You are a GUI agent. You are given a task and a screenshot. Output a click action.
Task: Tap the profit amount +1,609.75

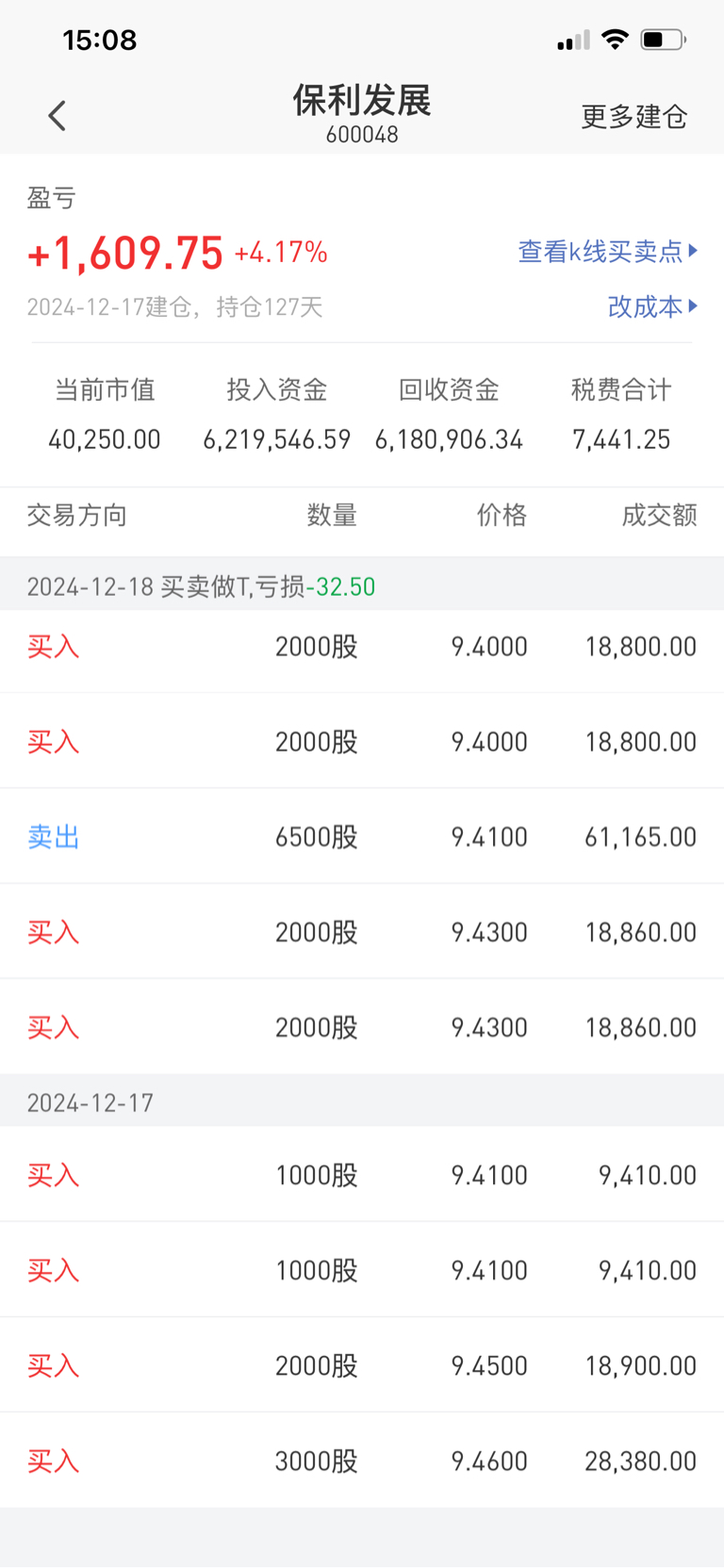tap(125, 253)
